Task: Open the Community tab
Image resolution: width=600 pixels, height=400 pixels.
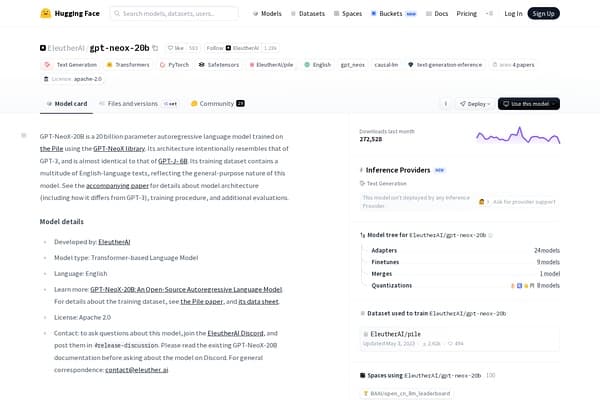Action: (x=217, y=104)
